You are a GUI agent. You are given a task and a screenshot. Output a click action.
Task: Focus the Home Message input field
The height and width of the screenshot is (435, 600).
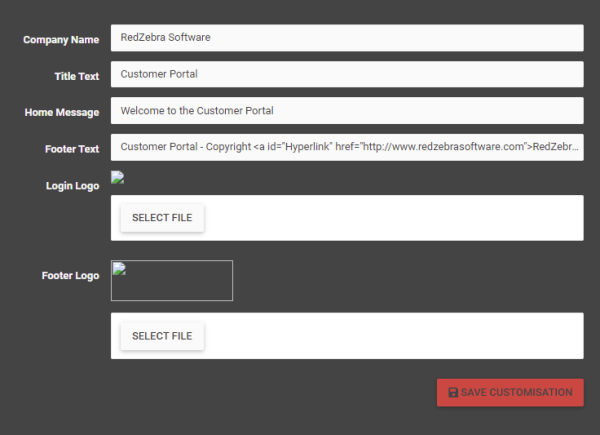click(347, 111)
